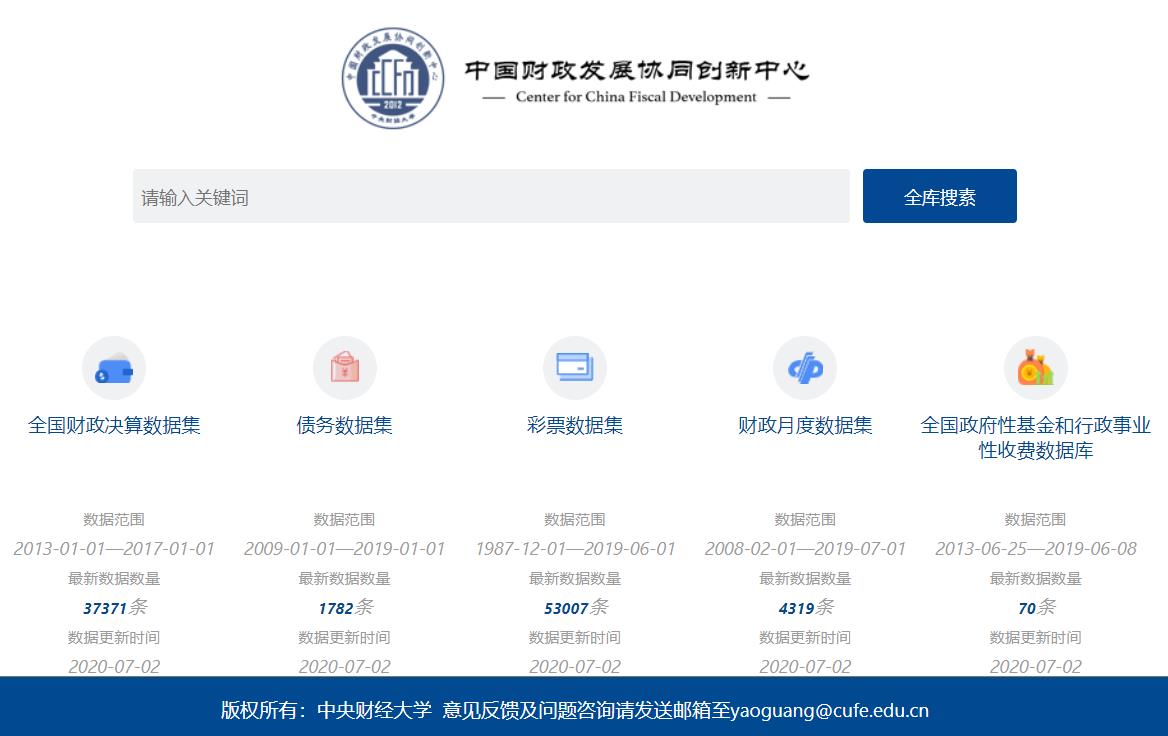This screenshot has height=736, width=1168.
Task: Click update date 2020-07-02 under 财政月度数据集
Action: [804, 667]
